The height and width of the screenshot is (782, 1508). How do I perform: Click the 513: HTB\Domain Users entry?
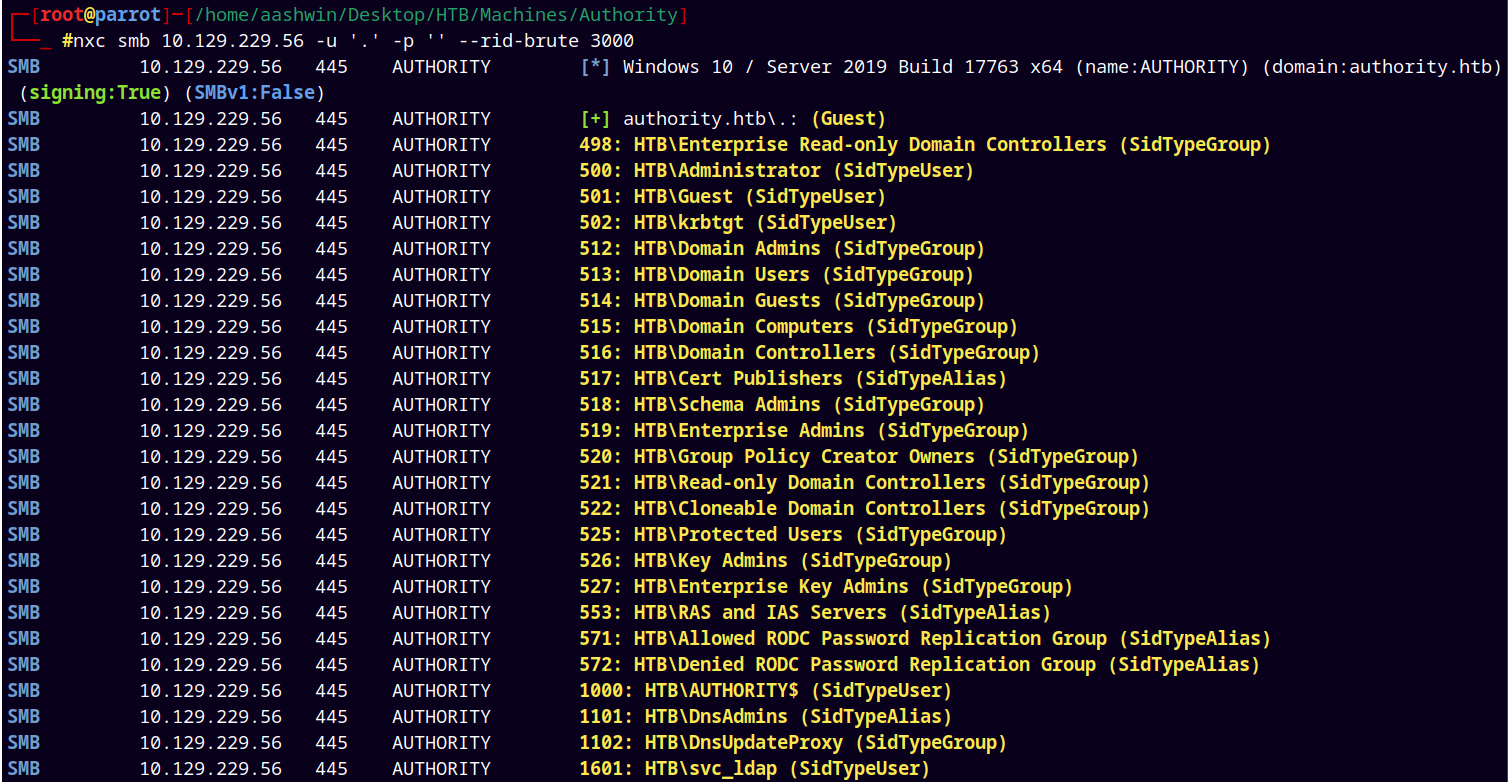coord(776,275)
